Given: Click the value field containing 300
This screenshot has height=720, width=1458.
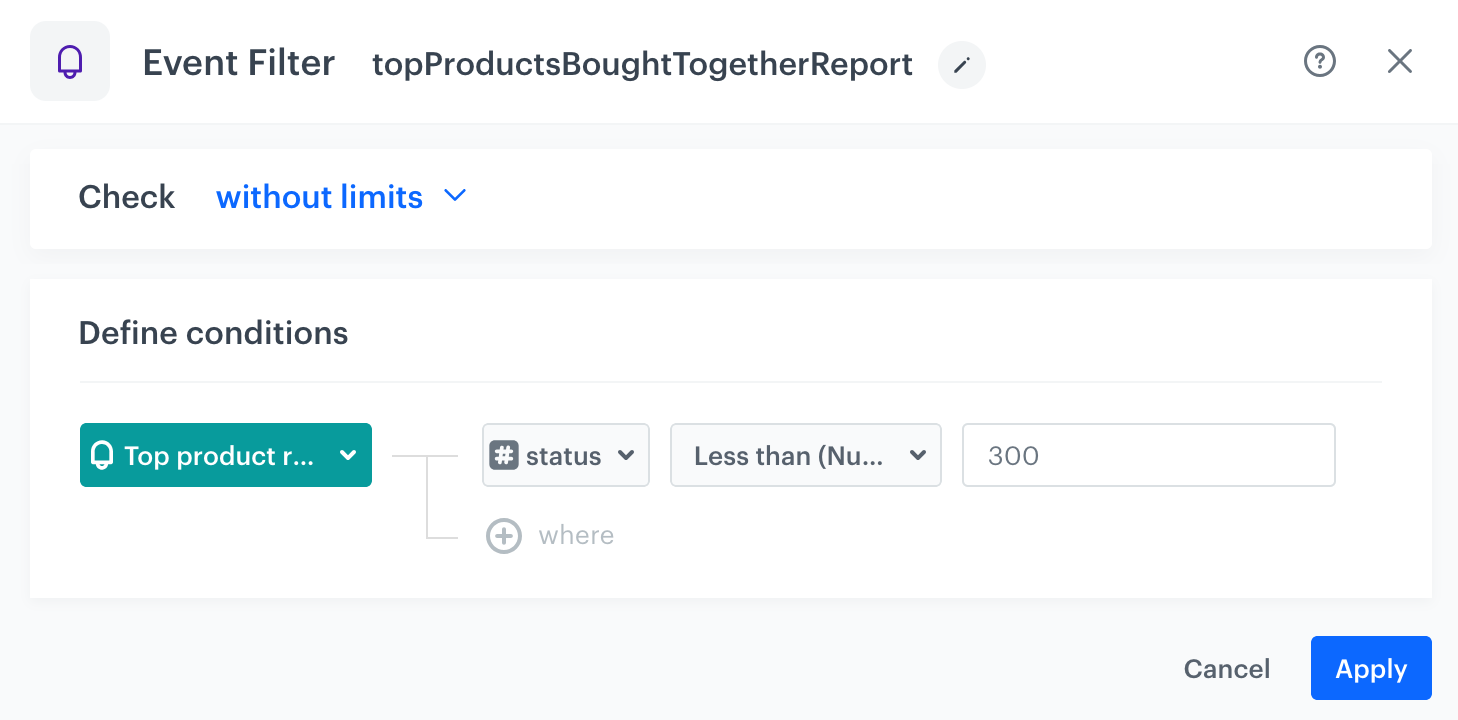Looking at the screenshot, I should [x=1148, y=455].
